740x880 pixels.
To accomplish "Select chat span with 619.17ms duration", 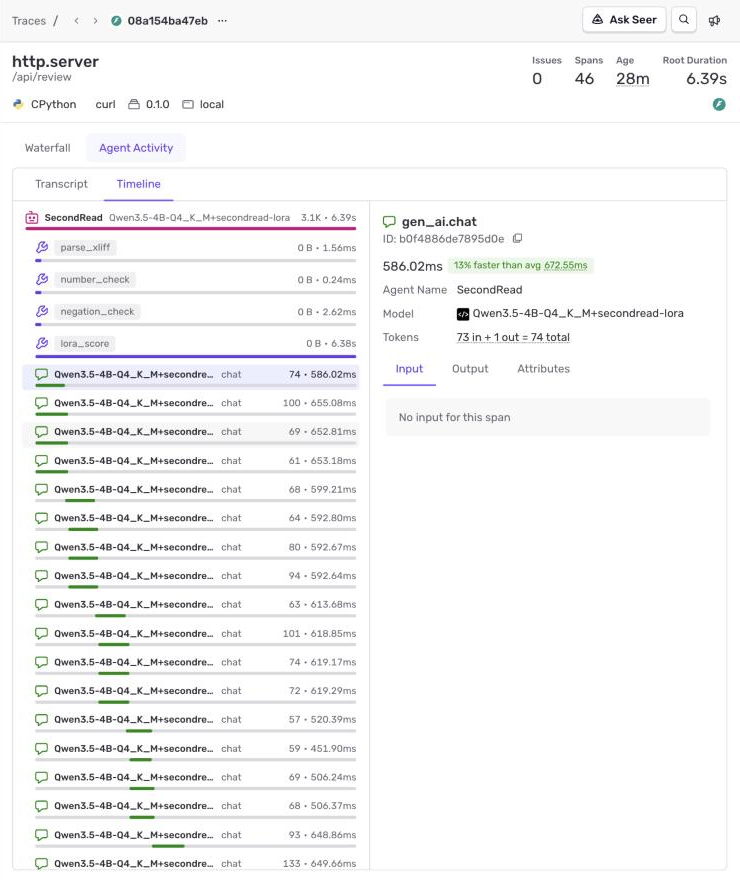I will click(x=191, y=664).
